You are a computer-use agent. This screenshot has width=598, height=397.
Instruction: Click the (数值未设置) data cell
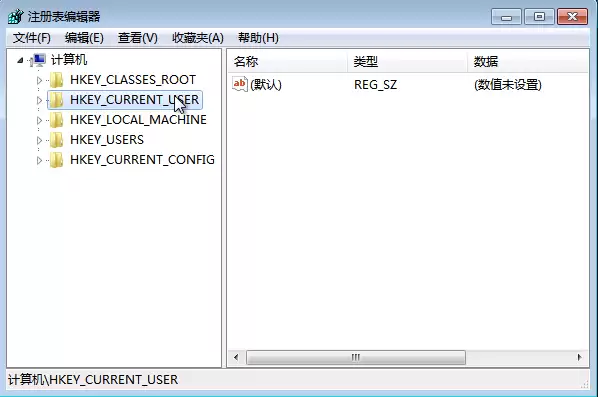tap(508, 85)
